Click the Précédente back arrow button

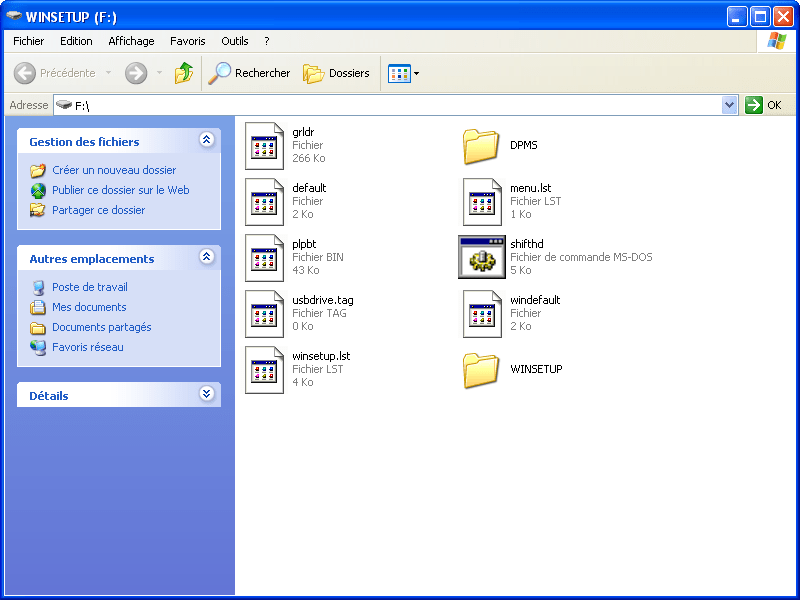[x=24, y=73]
